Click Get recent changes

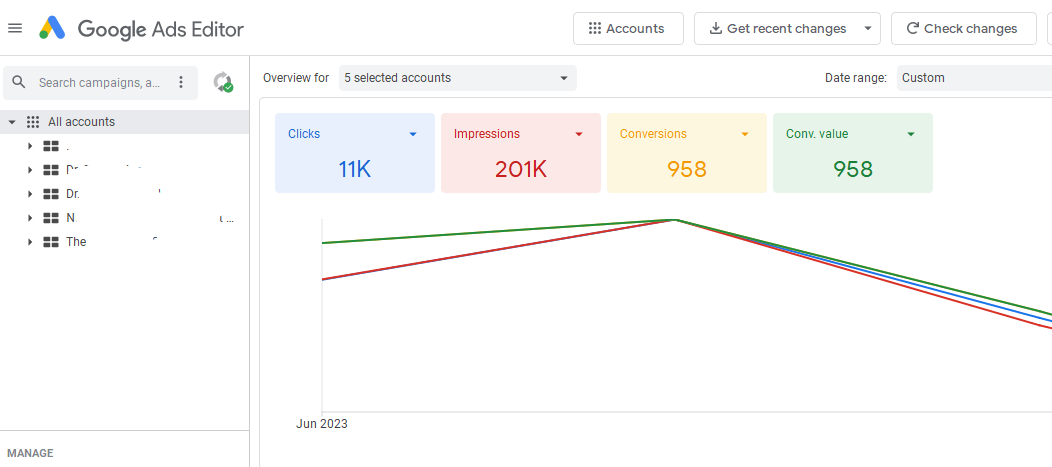point(776,29)
